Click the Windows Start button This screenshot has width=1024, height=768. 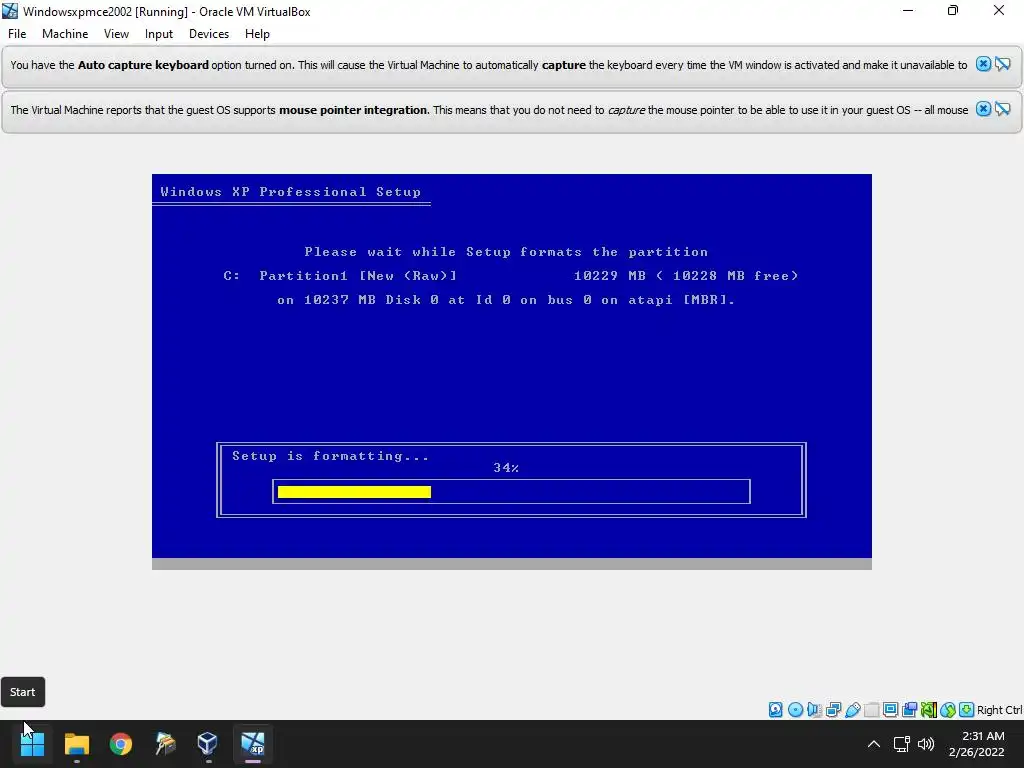coord(32,744)
